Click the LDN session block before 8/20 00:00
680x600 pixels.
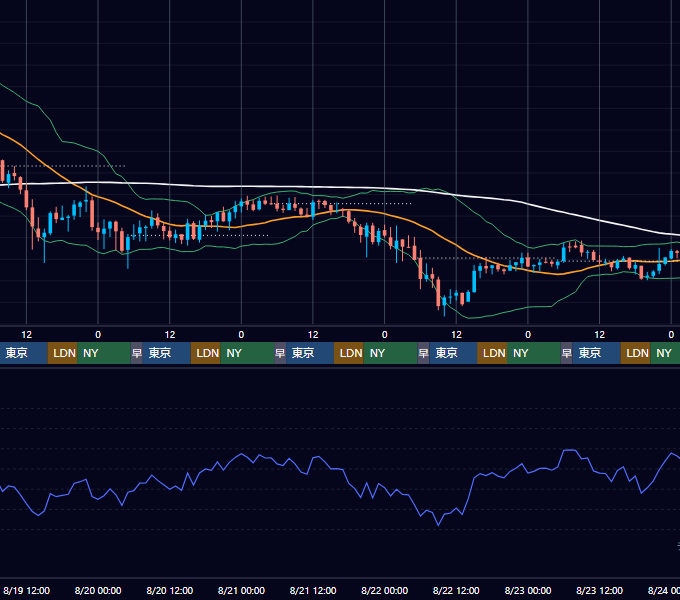[62, 353]
